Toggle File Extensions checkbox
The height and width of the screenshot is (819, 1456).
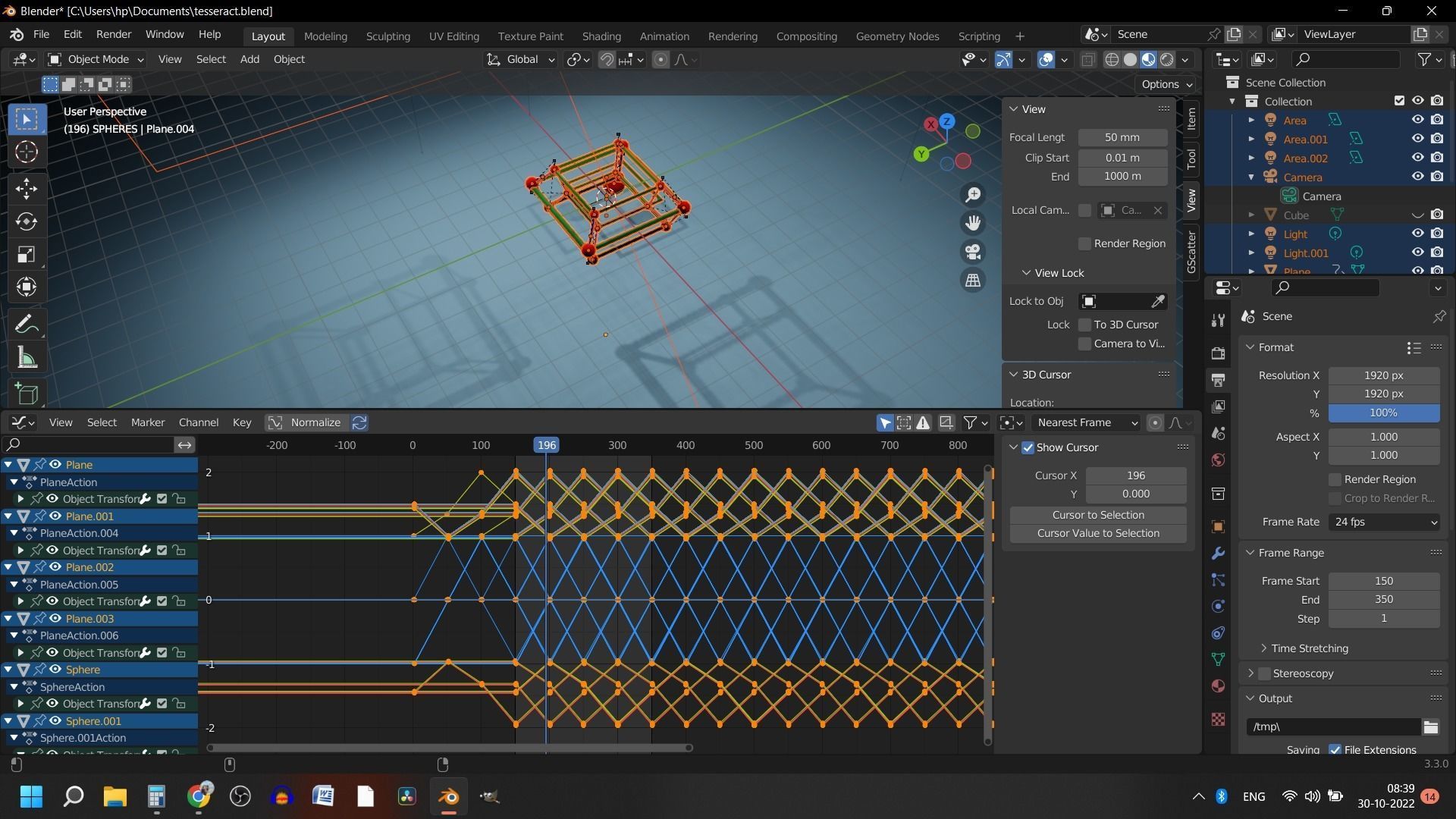point(1335,750)
